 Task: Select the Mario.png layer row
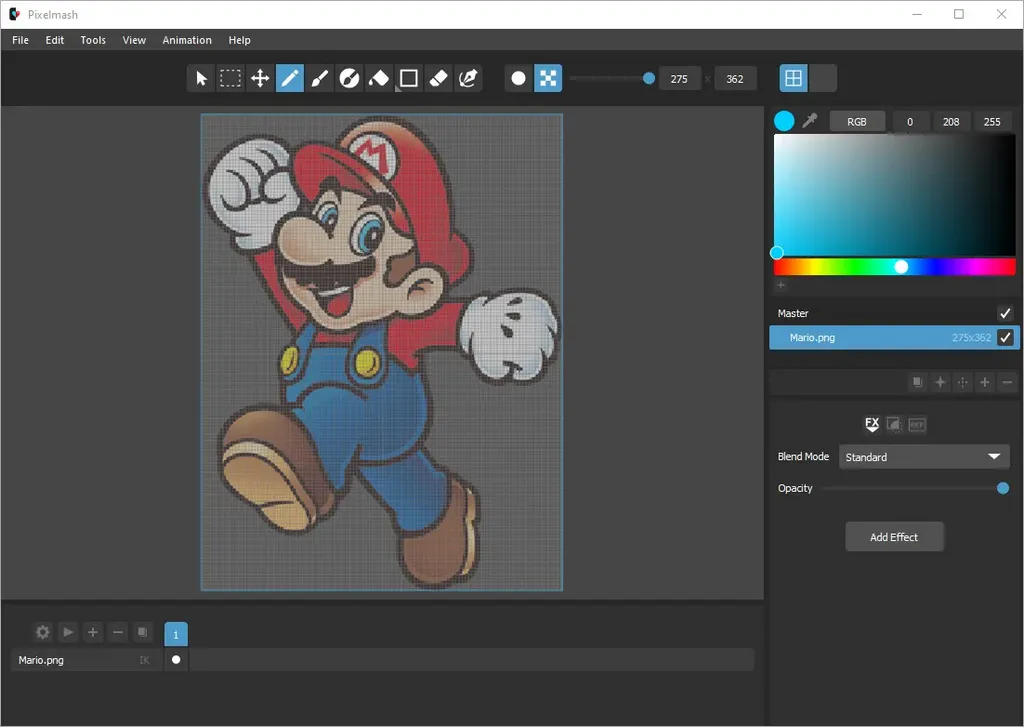[894, 338]
